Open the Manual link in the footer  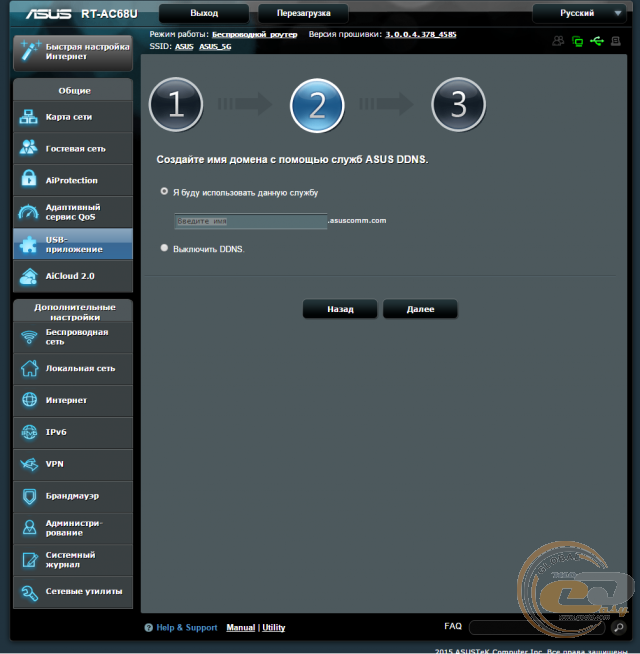(x=241, y=628)
